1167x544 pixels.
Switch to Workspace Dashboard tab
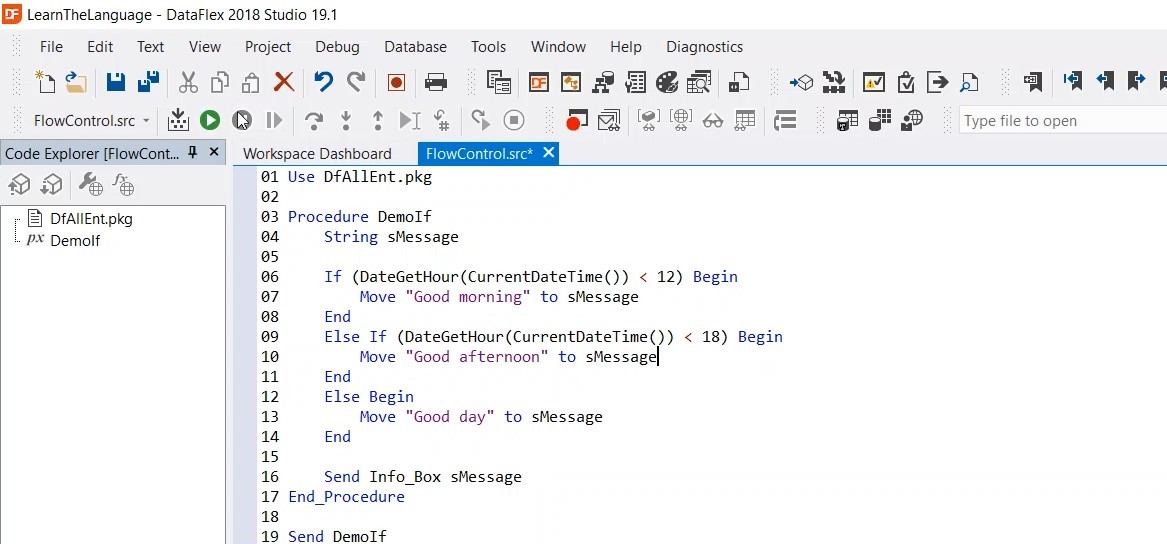coord(317,154)
